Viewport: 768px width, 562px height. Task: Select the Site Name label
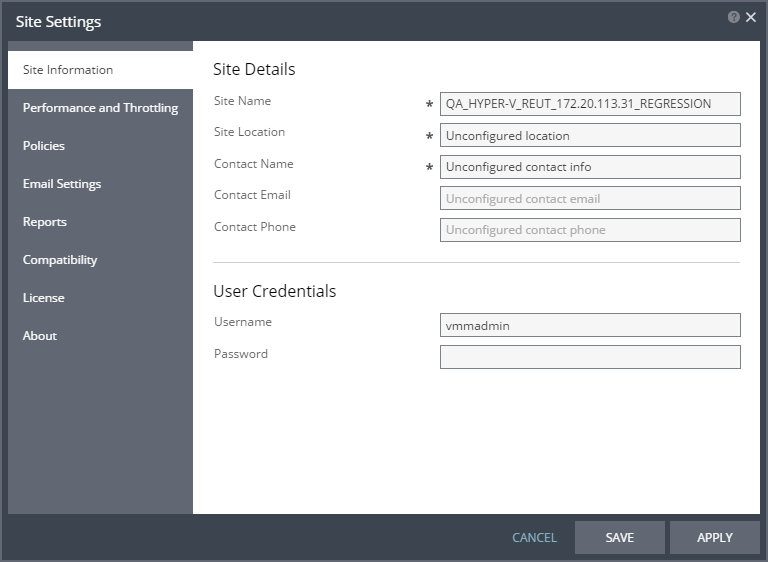click(x=242, y=100)
